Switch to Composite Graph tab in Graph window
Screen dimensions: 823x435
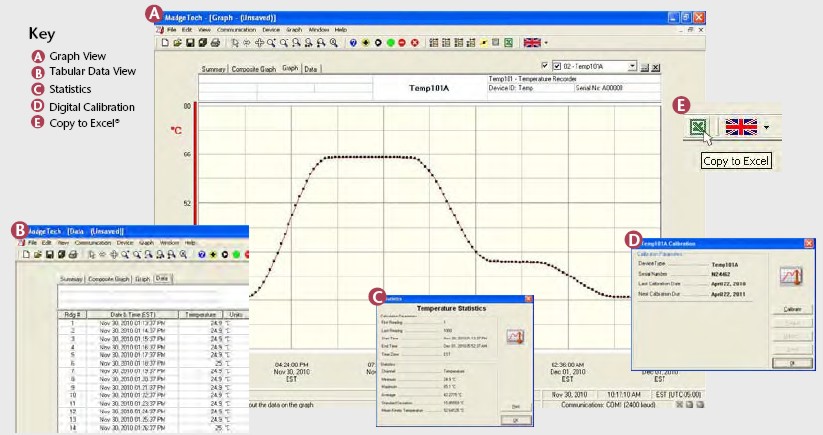point(254,69)
